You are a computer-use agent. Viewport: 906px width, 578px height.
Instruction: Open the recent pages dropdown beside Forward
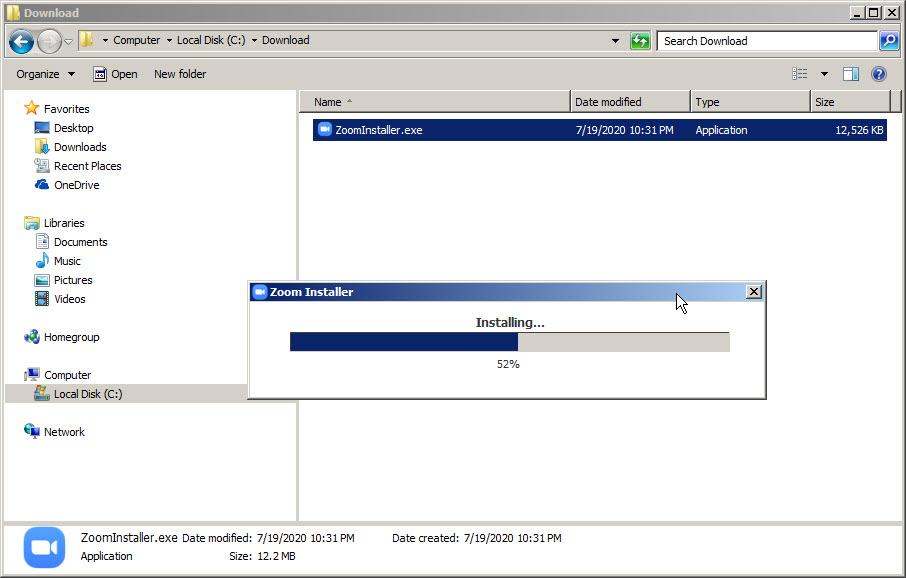(x=68, y=42)
